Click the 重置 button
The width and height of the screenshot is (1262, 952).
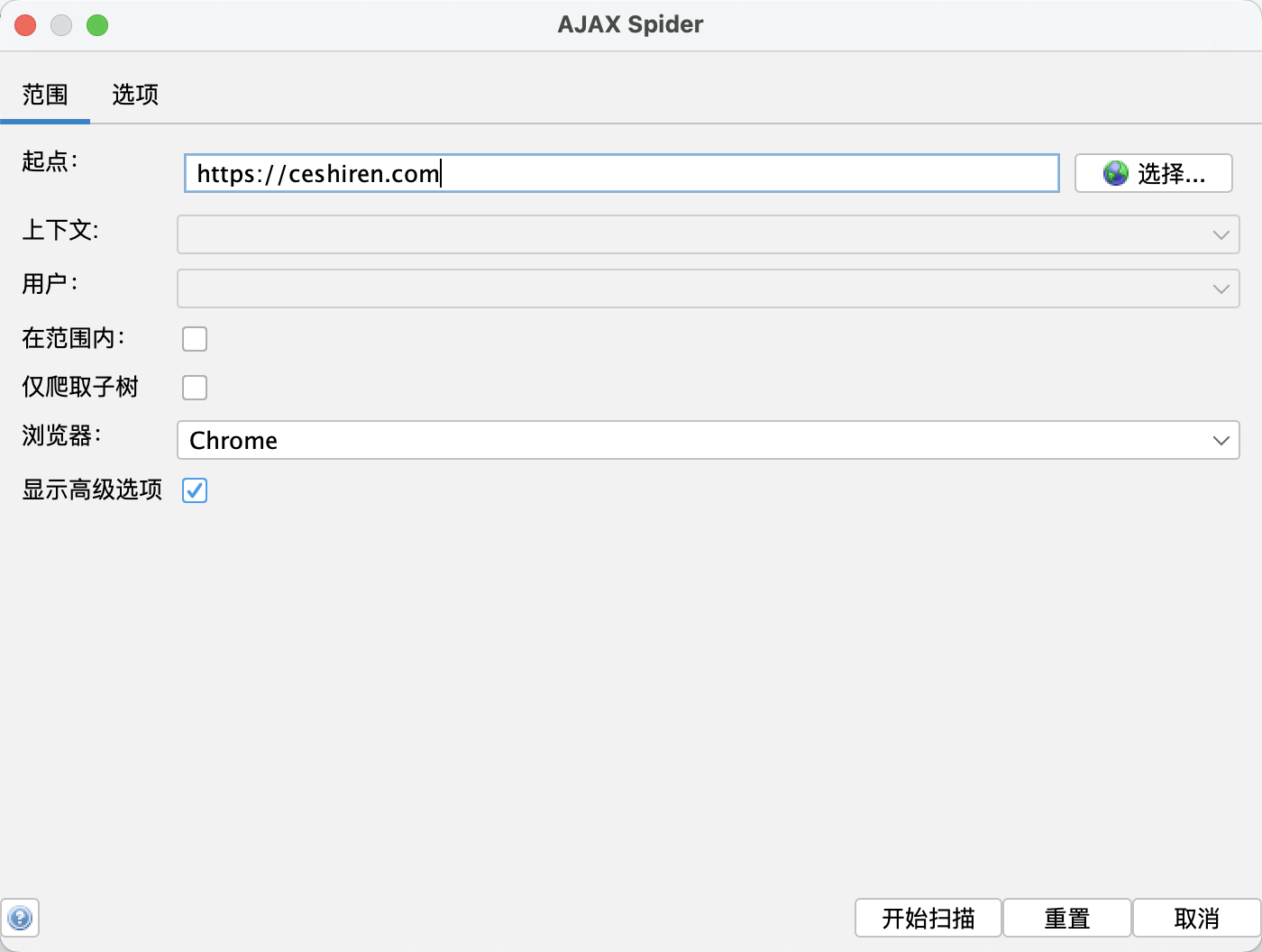pyautogui.click(x=1067, y=919)
